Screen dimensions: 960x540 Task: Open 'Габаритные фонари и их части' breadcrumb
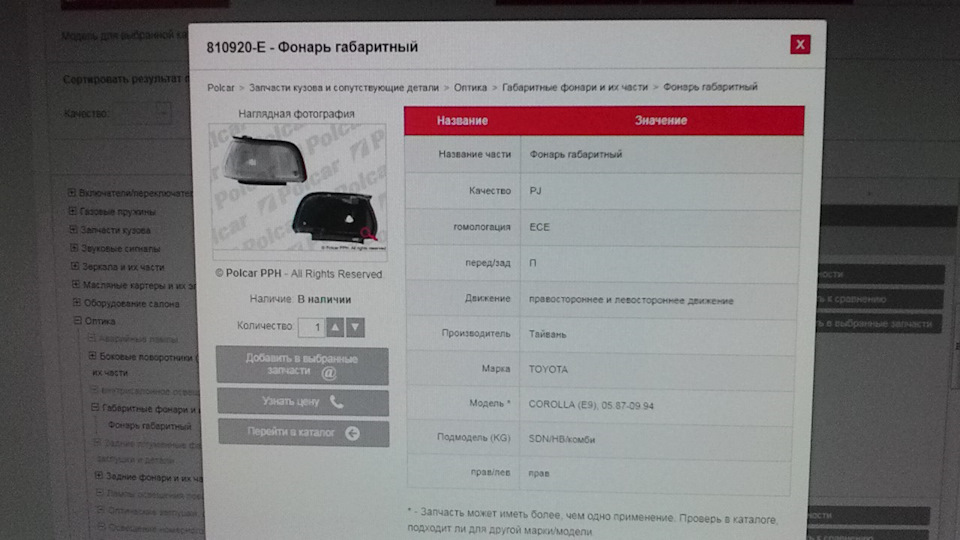point(575,88)
